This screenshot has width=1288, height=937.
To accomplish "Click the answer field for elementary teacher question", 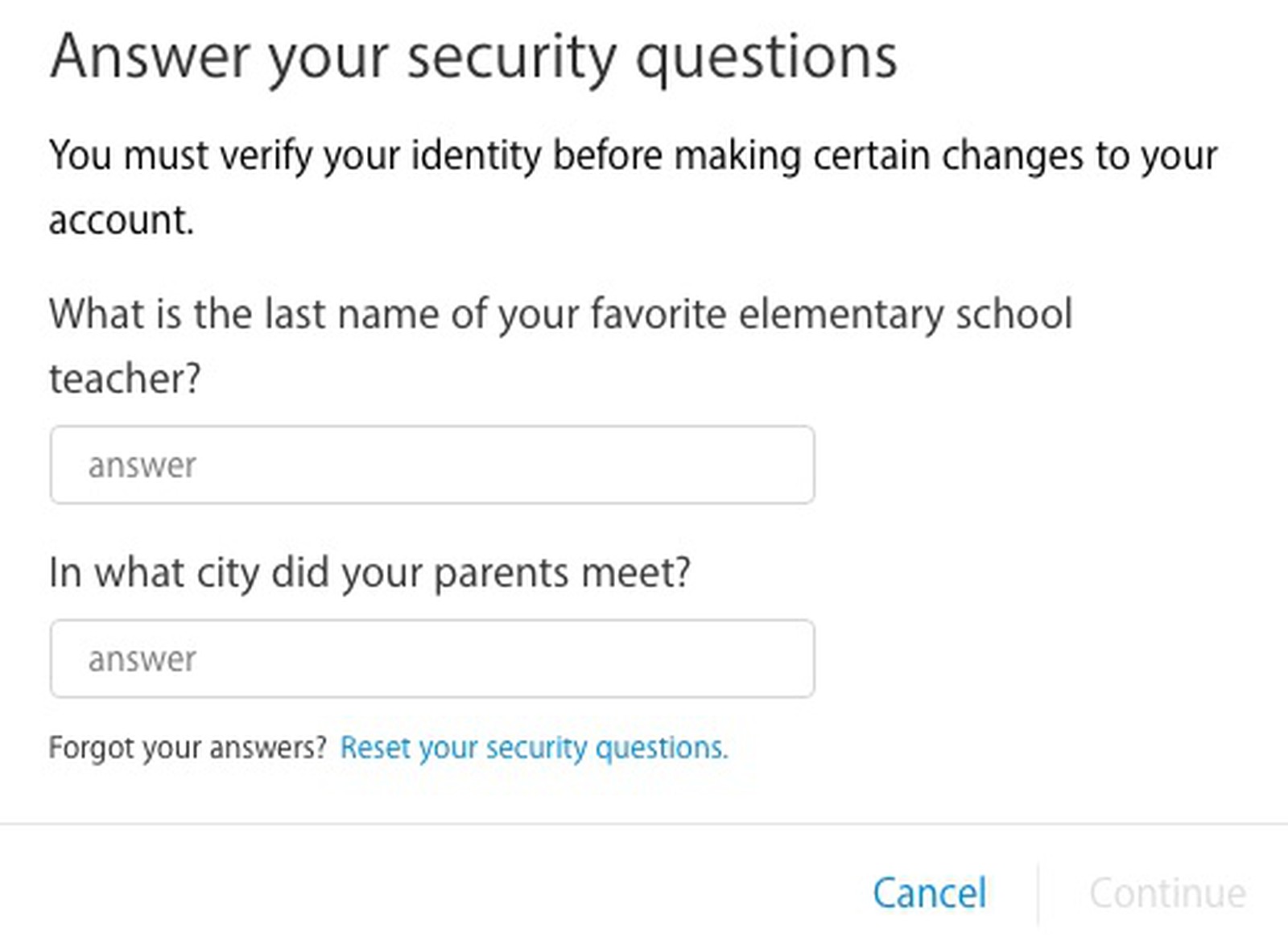I will tap(432, 464).
